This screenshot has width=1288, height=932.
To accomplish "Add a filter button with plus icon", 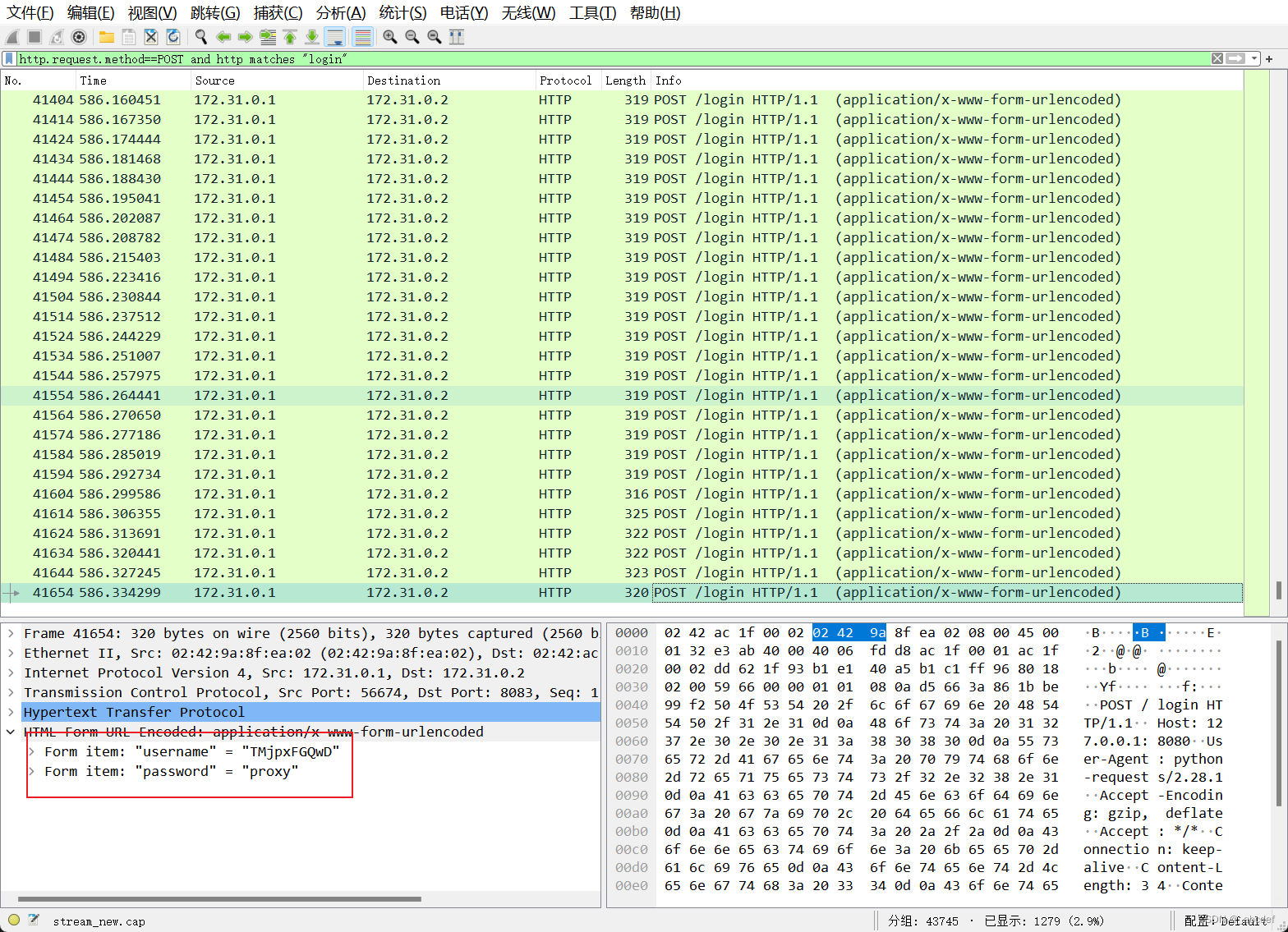I will pos(1269,59).
